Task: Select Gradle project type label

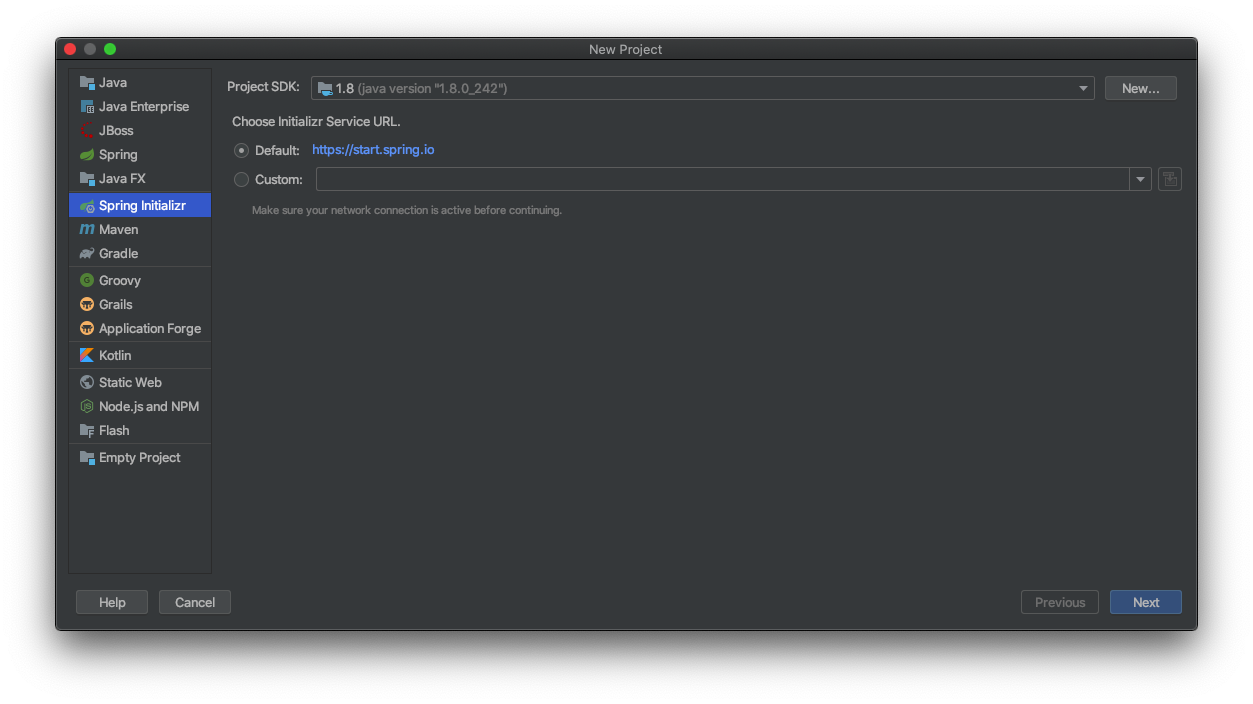Action: [119, 253]
